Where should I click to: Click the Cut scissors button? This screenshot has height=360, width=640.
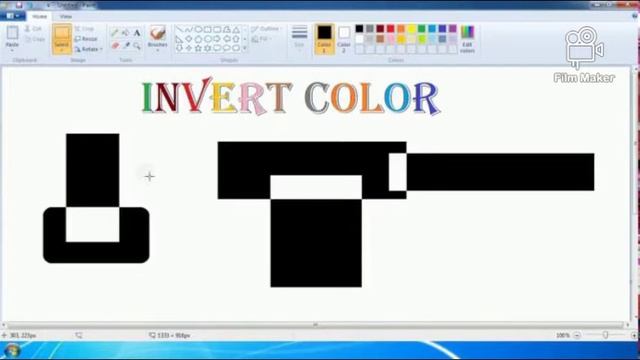(x=33, y=29)
